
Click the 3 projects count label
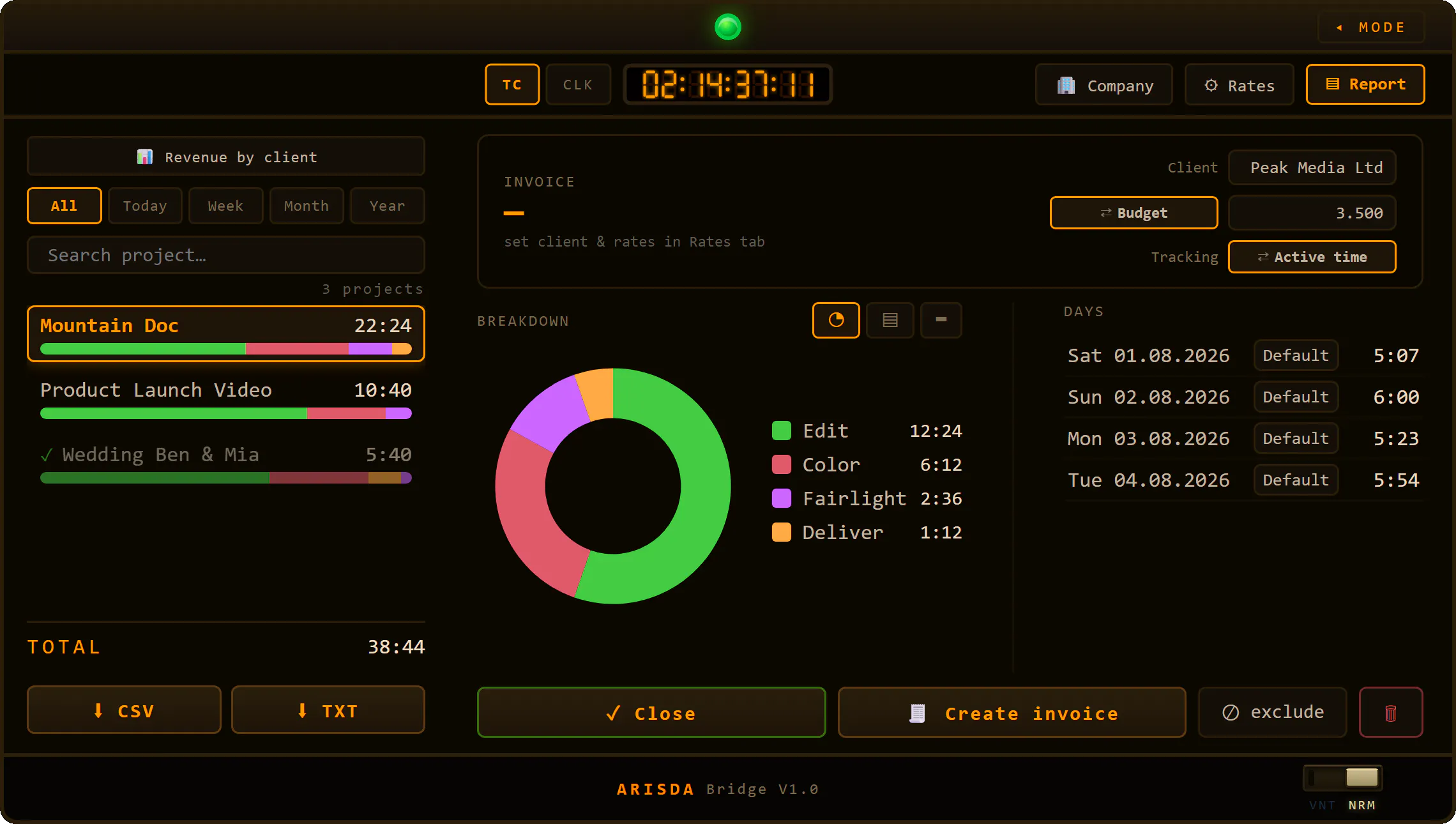coord(372,289)
